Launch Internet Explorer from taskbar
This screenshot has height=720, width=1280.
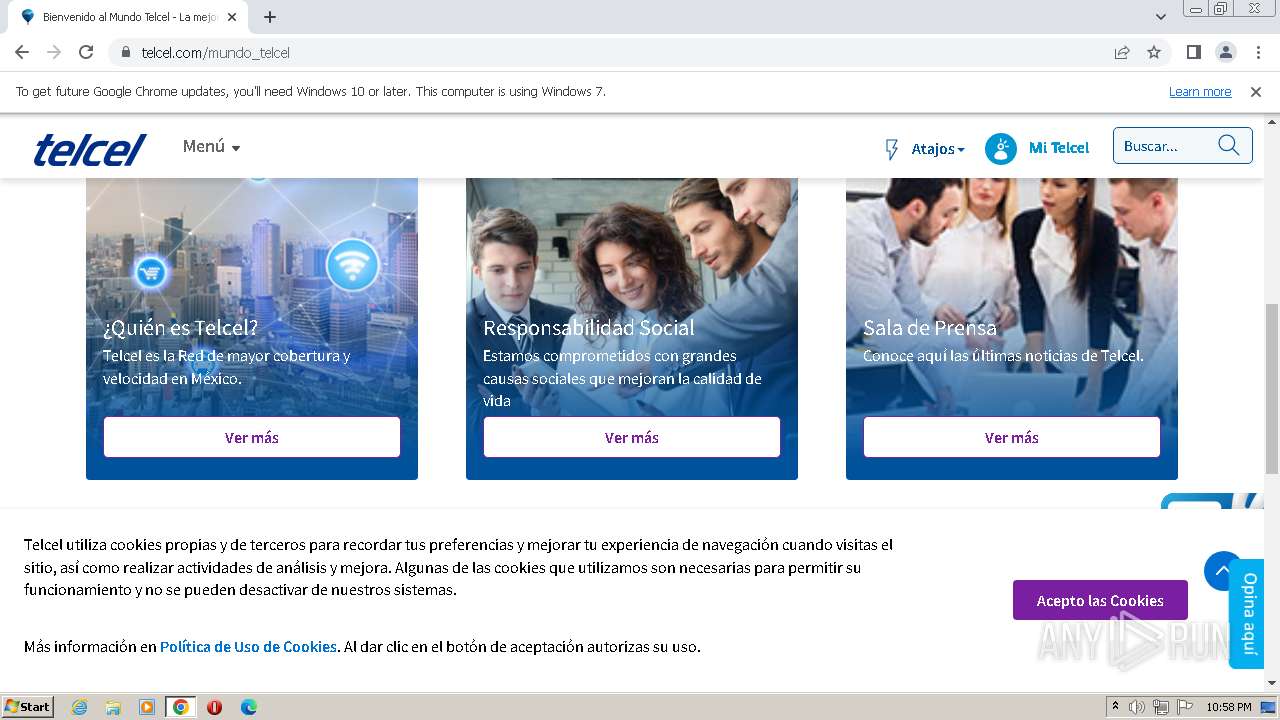(79, 707)
